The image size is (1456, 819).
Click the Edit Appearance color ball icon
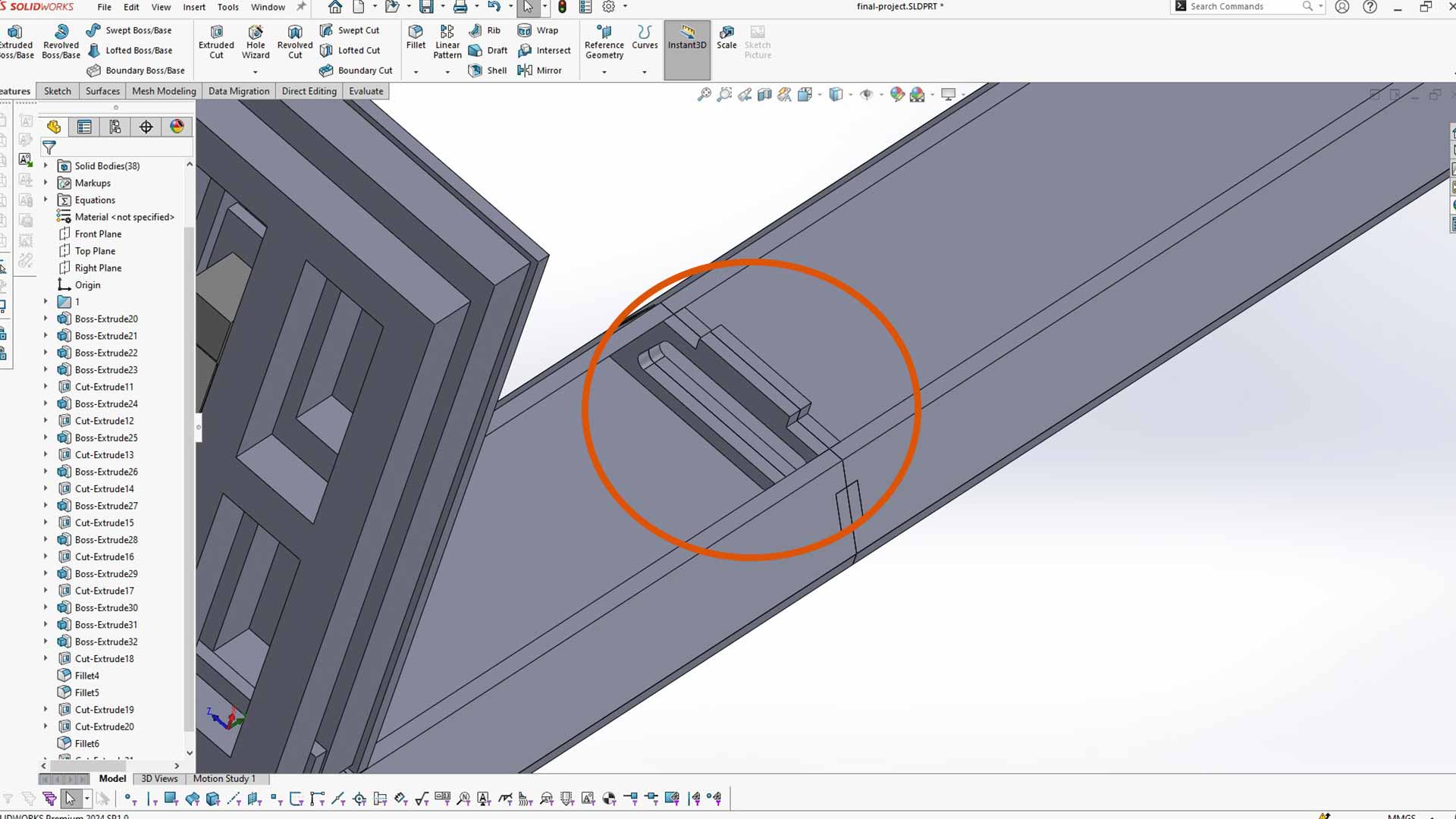click(x=897, y=95)
